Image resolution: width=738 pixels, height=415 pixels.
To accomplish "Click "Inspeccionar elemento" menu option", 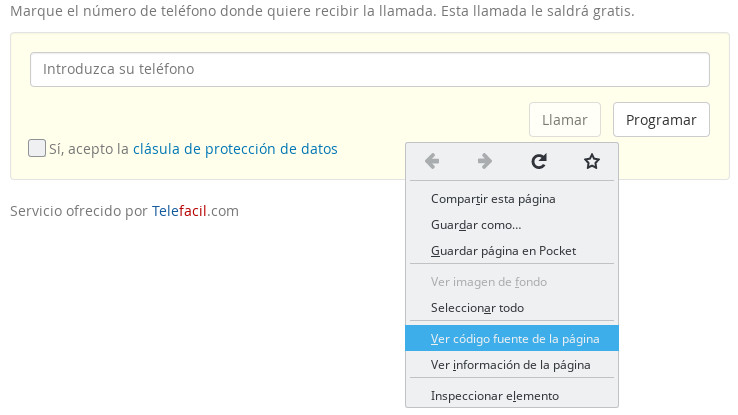I will pyautogui.click(x=494, y=396).
